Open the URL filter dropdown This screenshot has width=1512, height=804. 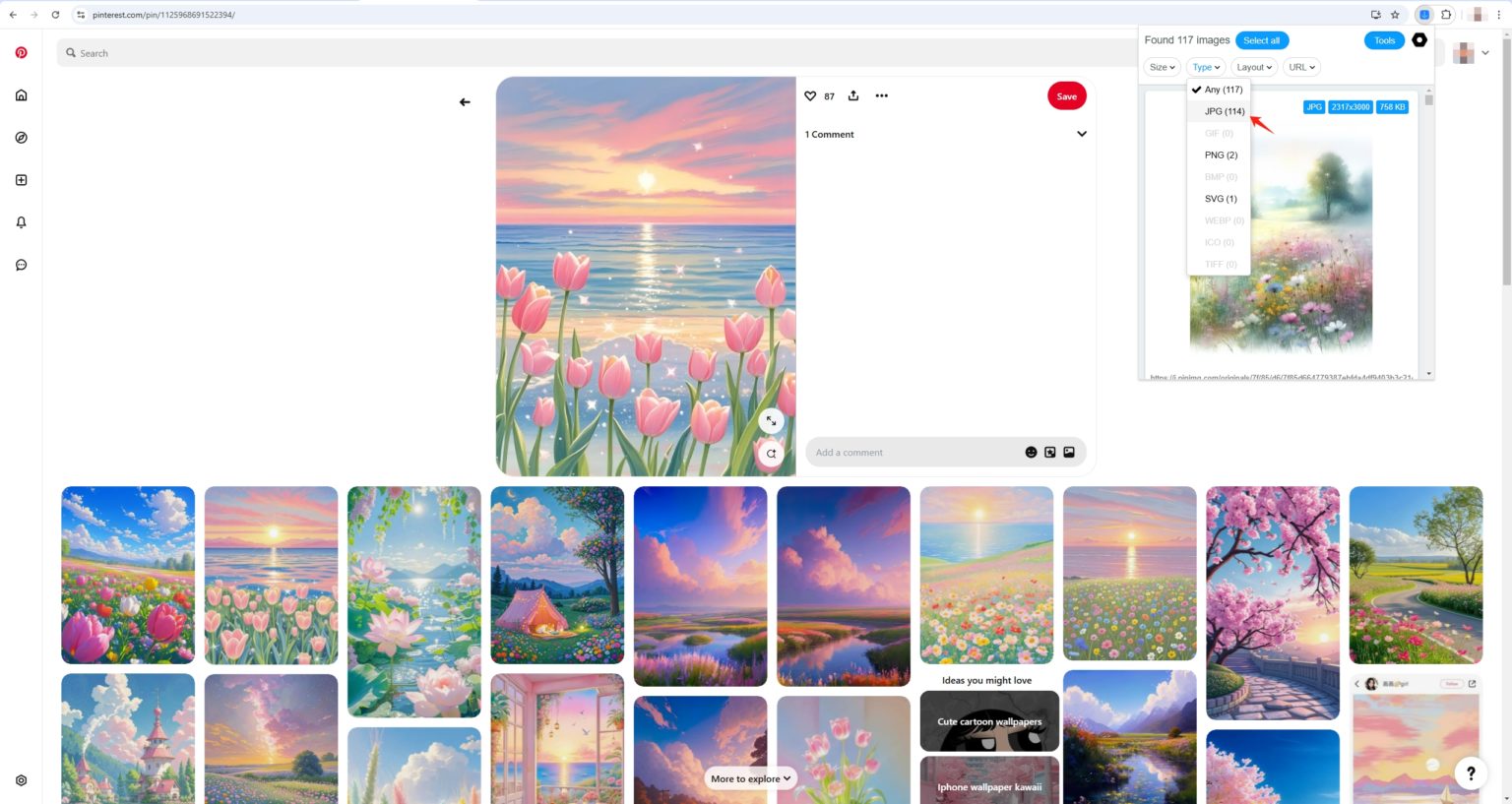(x=1300, y=67)
